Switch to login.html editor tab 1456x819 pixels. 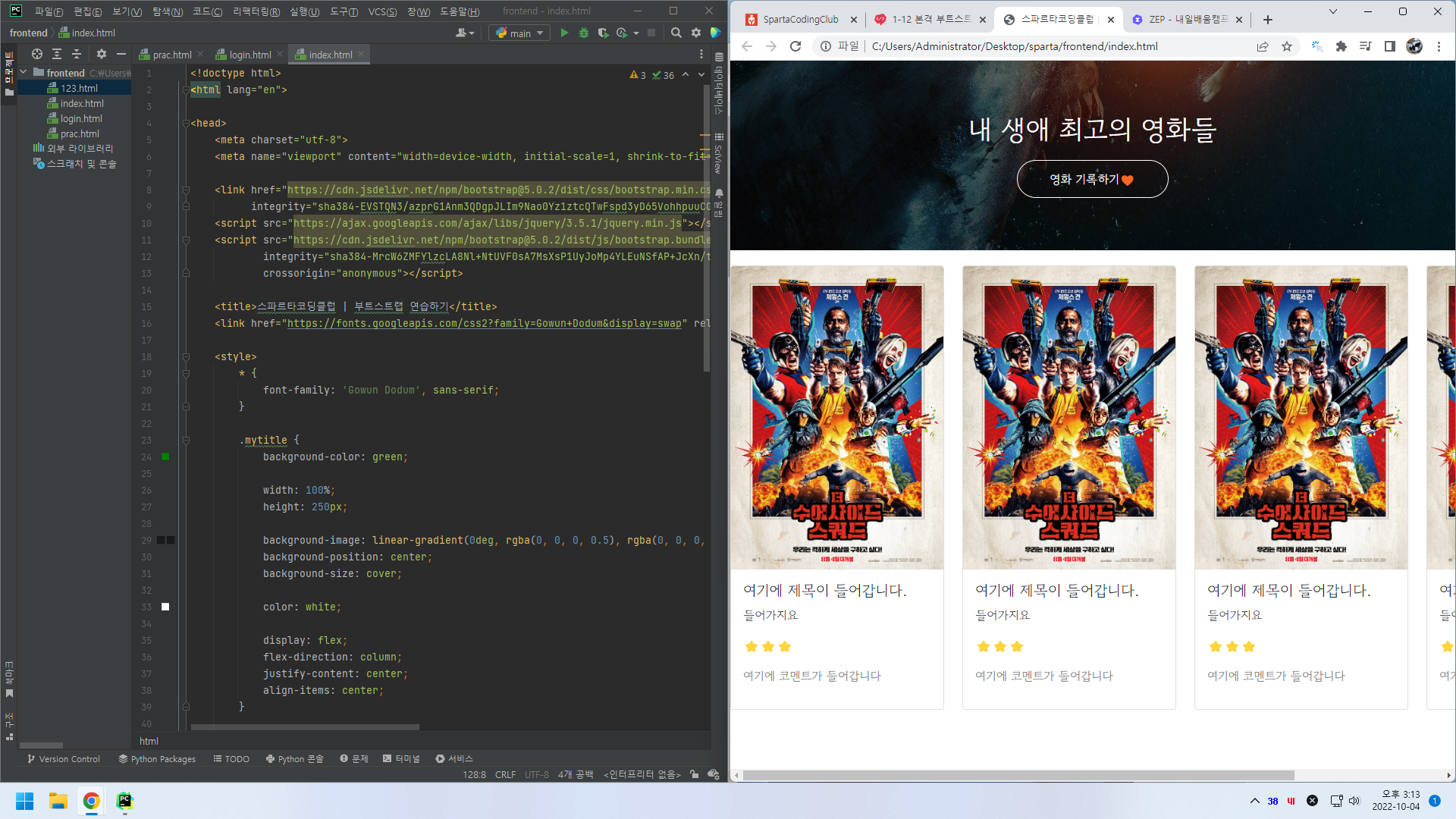(x=249, y=55)
